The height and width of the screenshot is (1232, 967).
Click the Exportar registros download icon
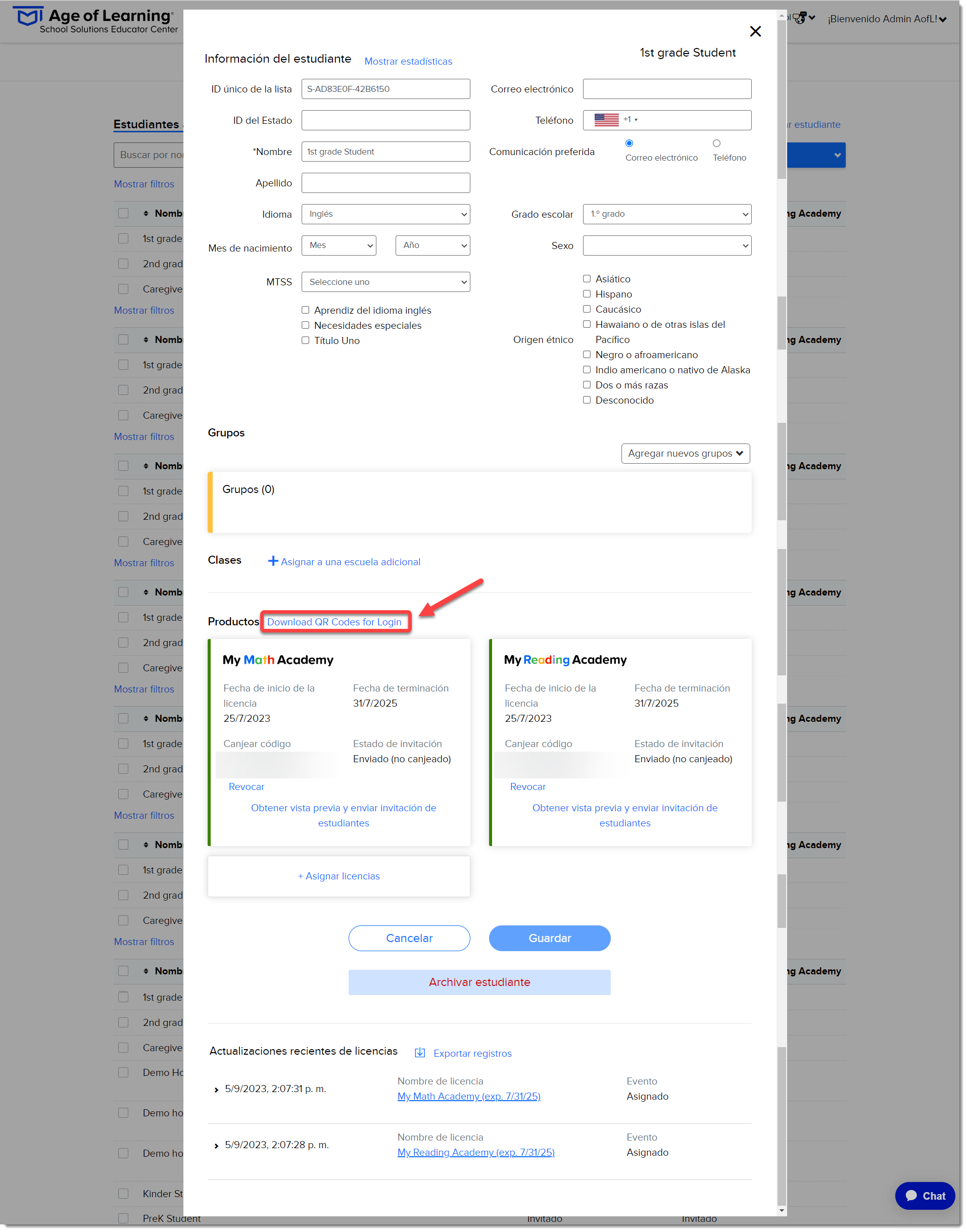[x=419, y=1053]
